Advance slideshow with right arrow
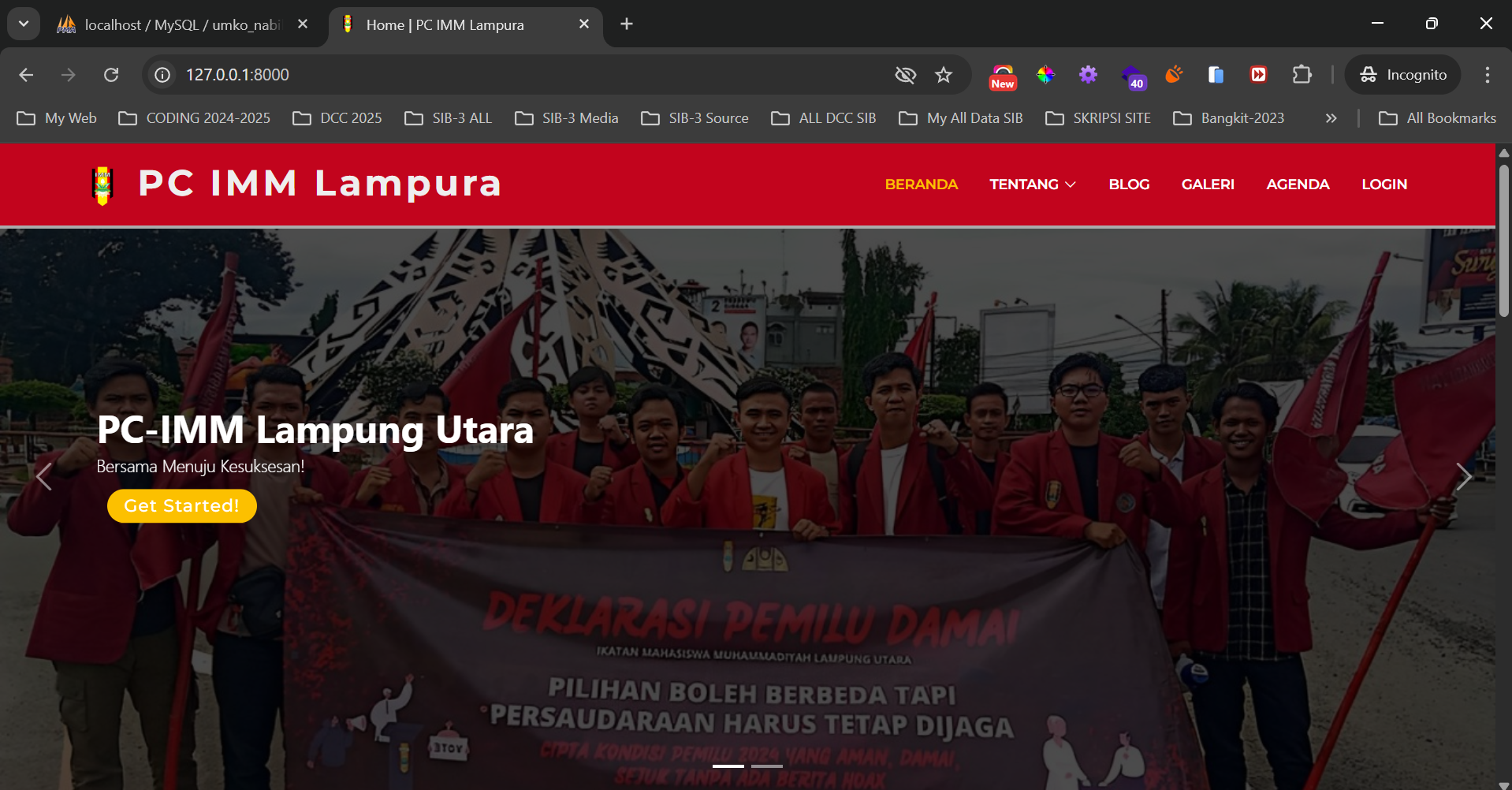The width and height of the screenshot is (1512, 790). pyautogui.click(x=1465, y=476)
